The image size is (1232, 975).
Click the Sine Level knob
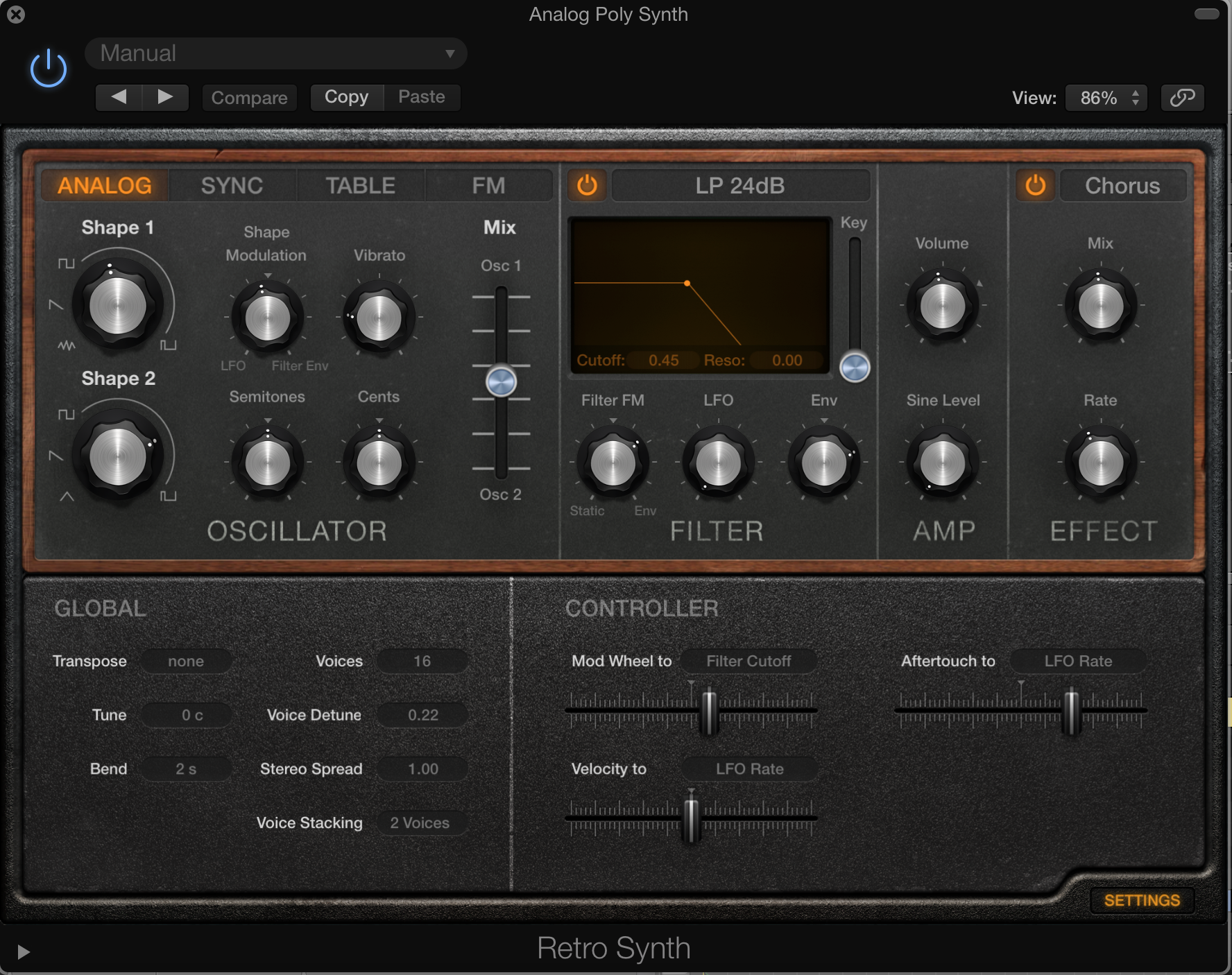(942, 463)
